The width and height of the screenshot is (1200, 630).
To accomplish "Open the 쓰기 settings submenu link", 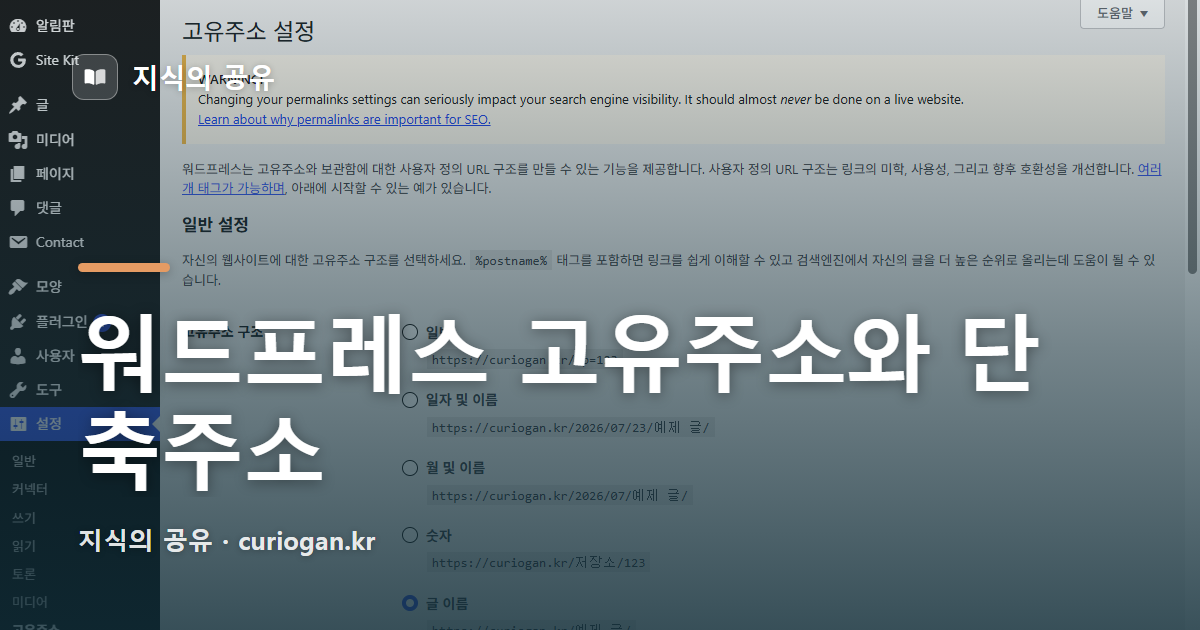I will tap(24, 518).
